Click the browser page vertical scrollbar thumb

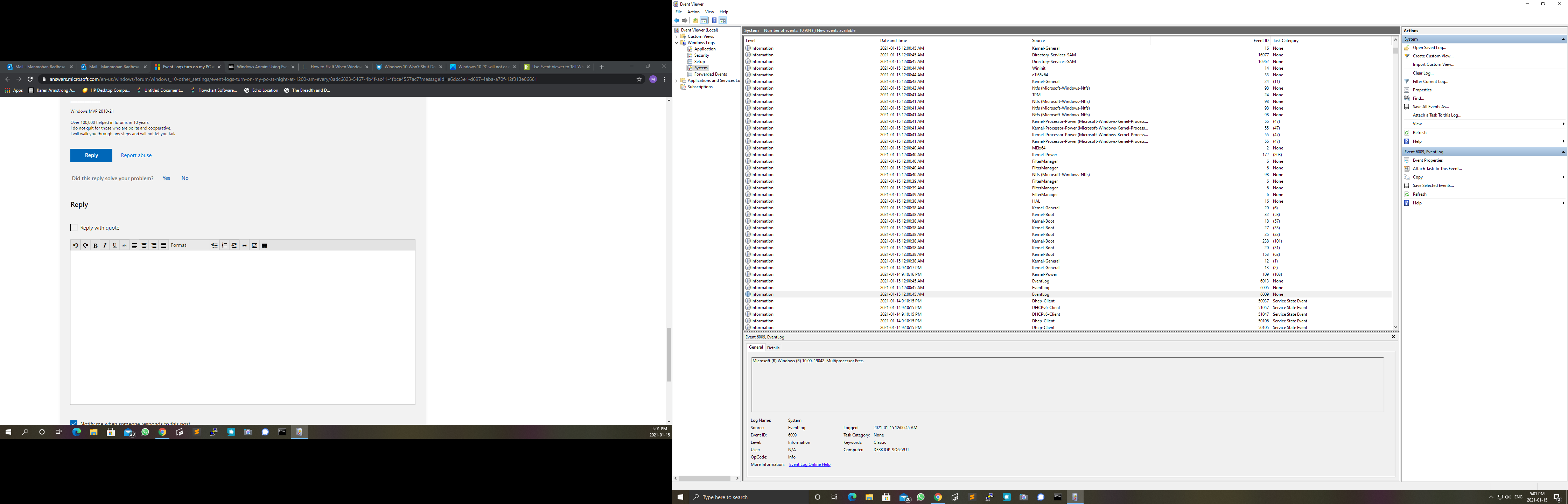668,355
